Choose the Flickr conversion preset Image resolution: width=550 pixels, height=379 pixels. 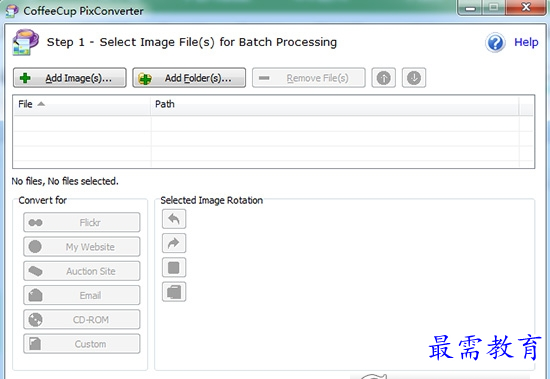[x=82, y=222]
